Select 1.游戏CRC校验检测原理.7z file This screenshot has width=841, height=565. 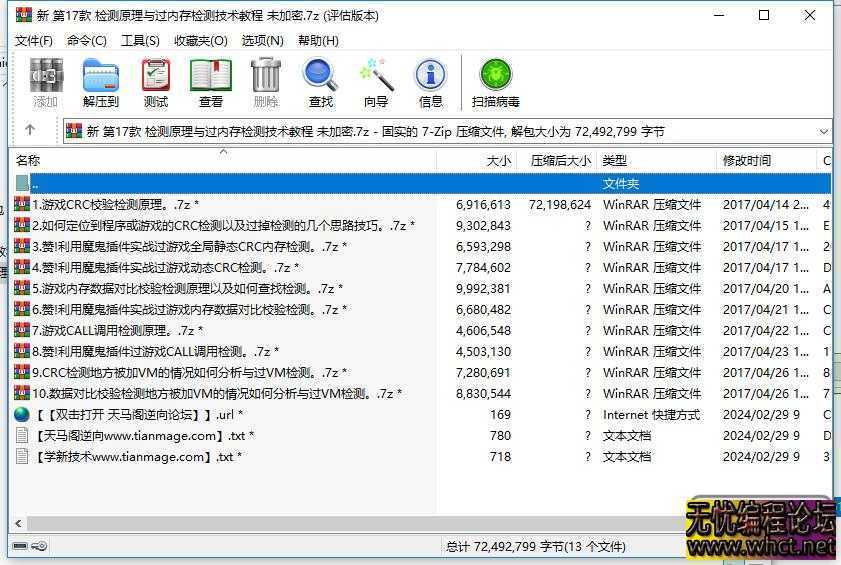click(x=115, y=204)
